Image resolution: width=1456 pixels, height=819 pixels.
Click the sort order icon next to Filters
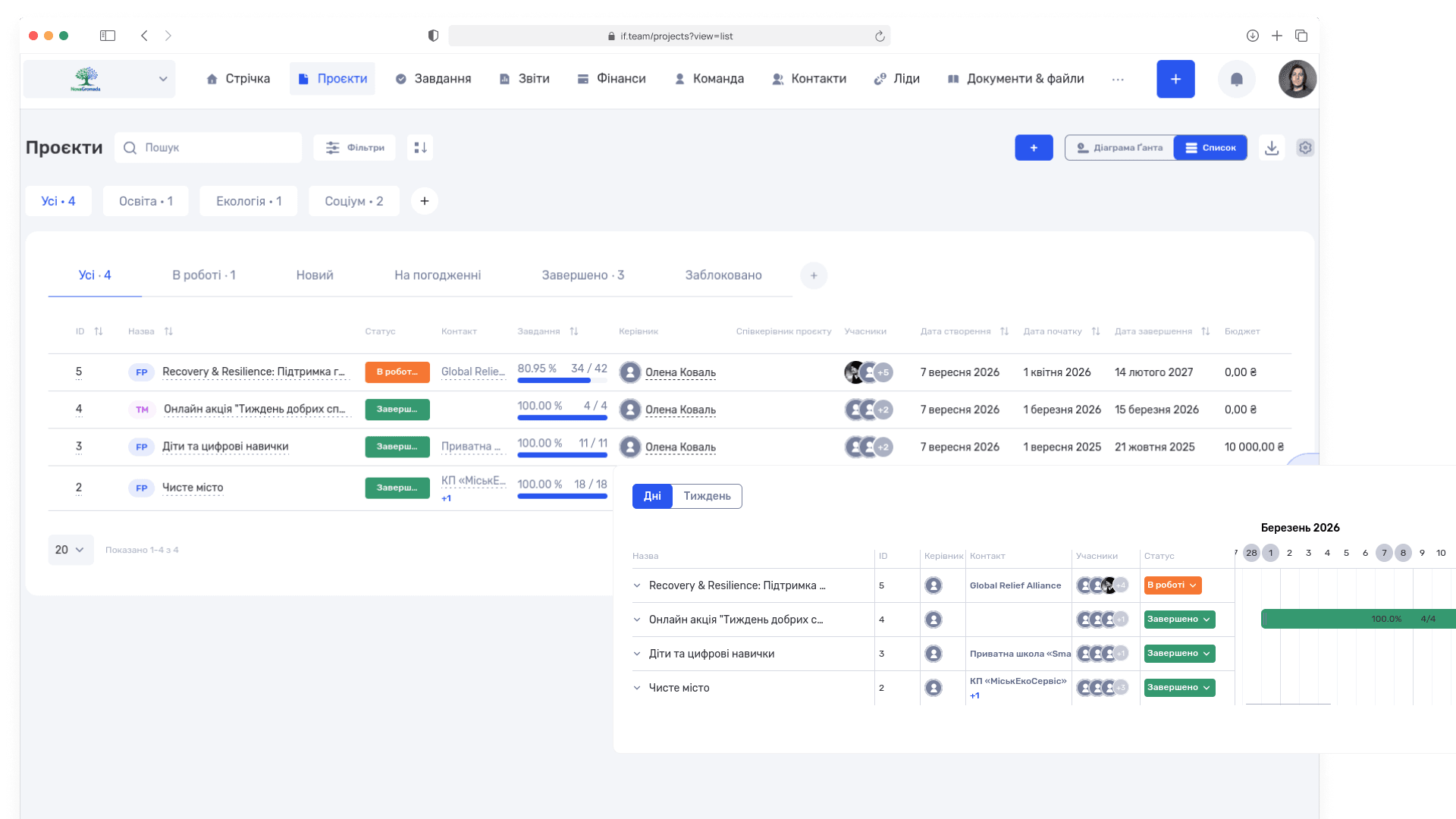tap(420, 148)
